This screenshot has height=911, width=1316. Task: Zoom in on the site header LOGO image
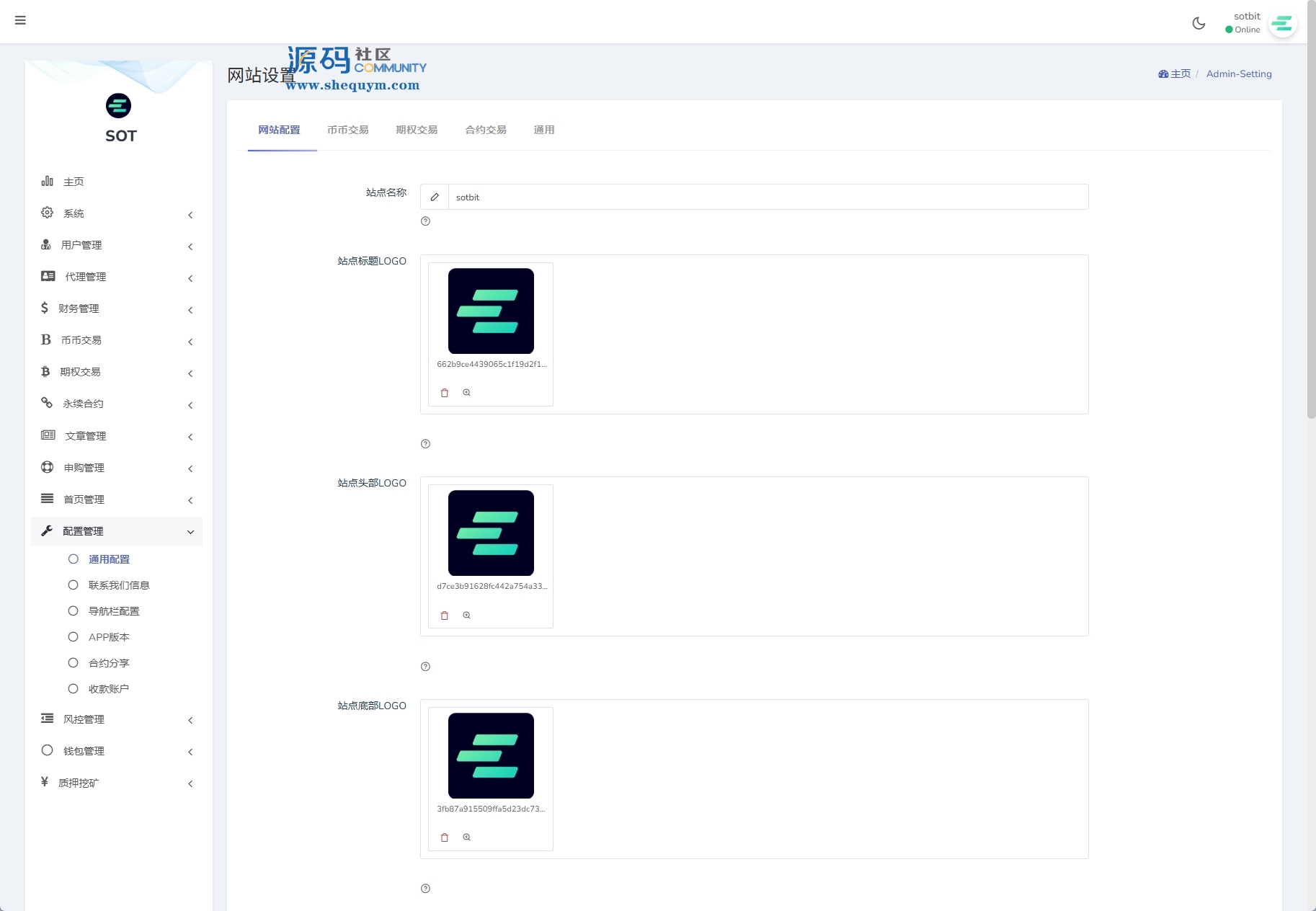pos(467,616)
